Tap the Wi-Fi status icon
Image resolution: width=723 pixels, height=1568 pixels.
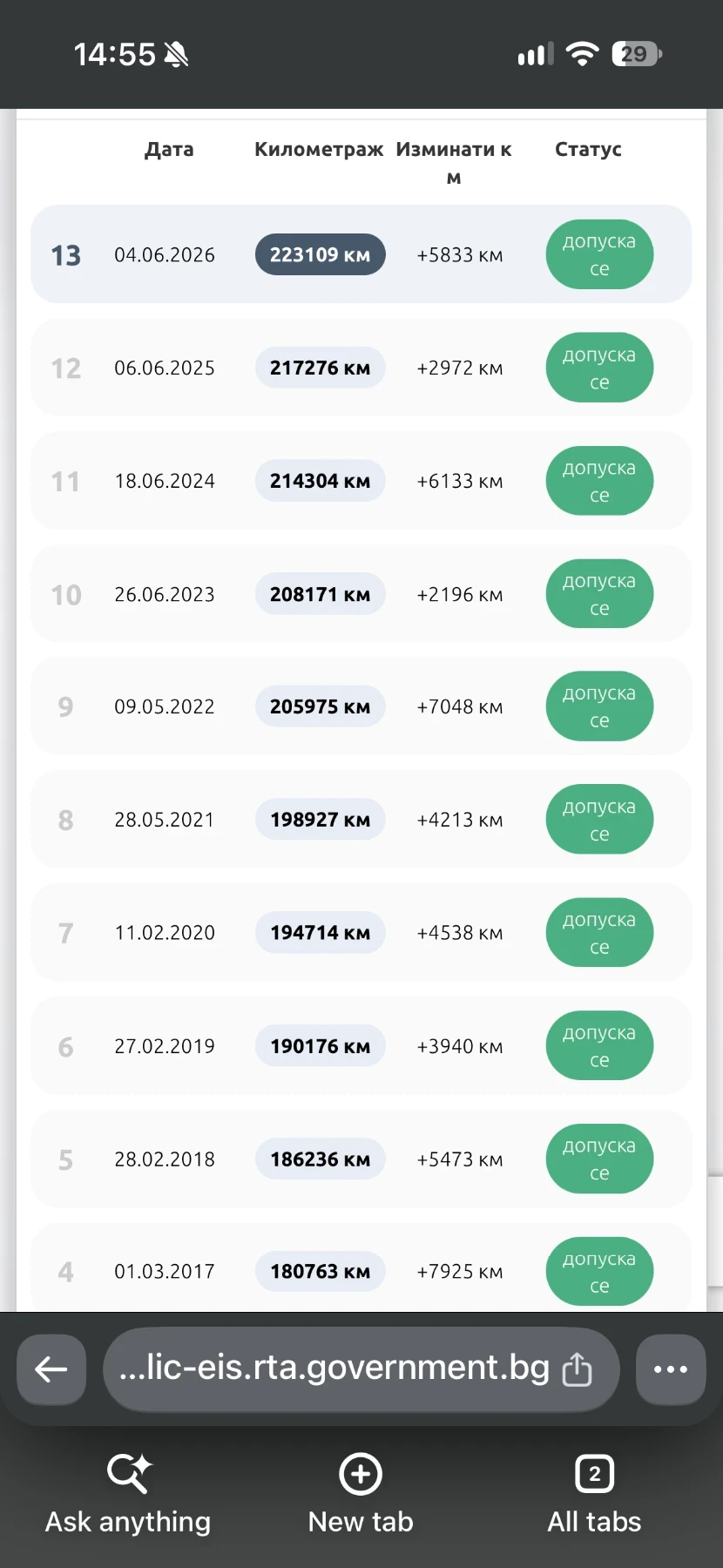(582, 54)
